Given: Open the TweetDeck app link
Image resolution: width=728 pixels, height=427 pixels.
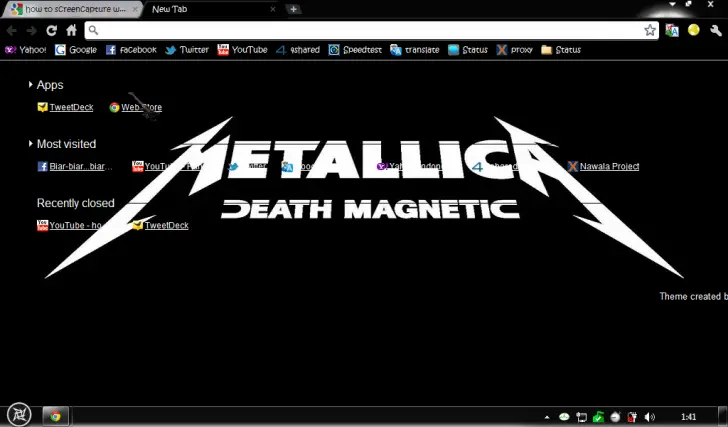Looking at the screenshot, I should [70, 107].
